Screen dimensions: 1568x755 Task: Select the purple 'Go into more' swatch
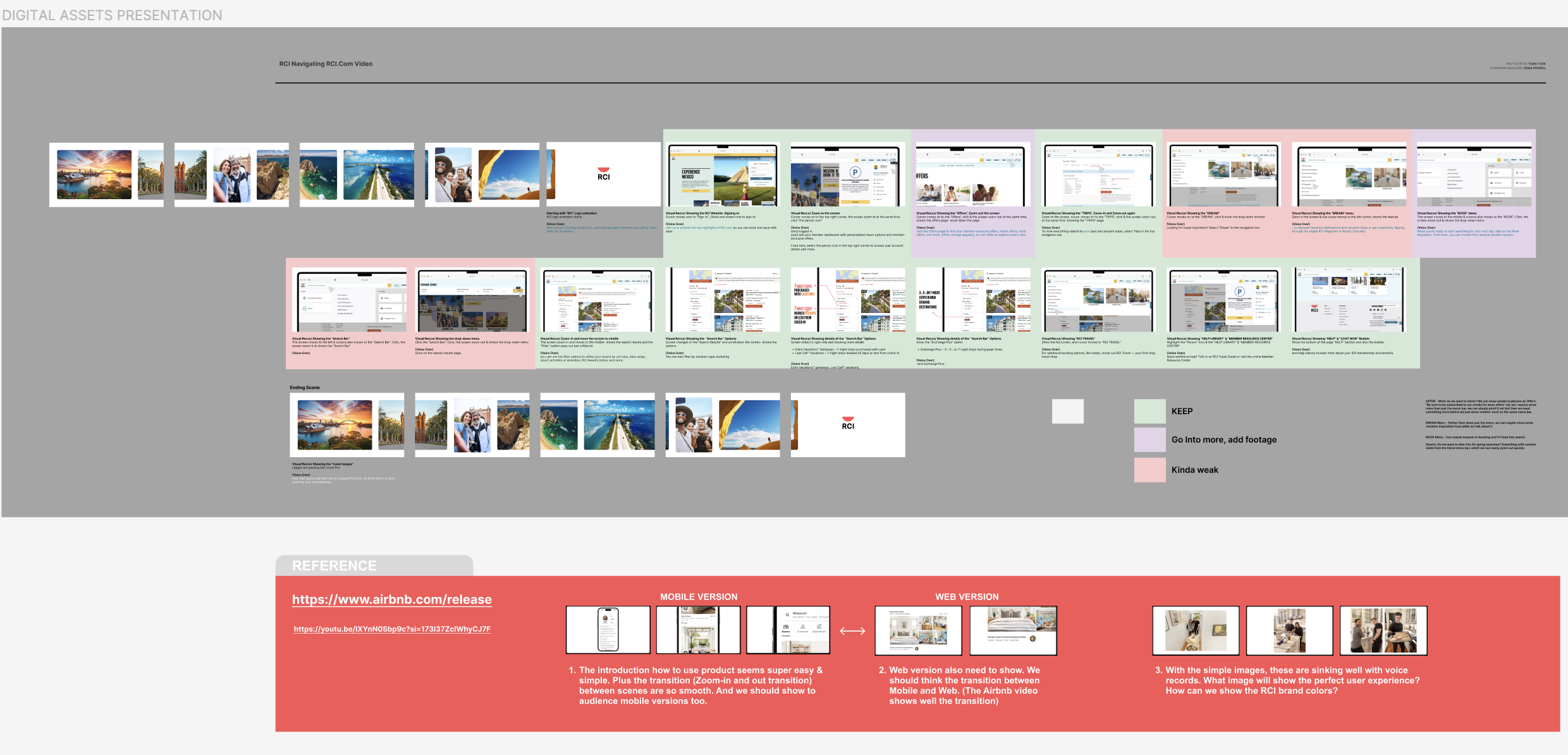[1149, 439]
